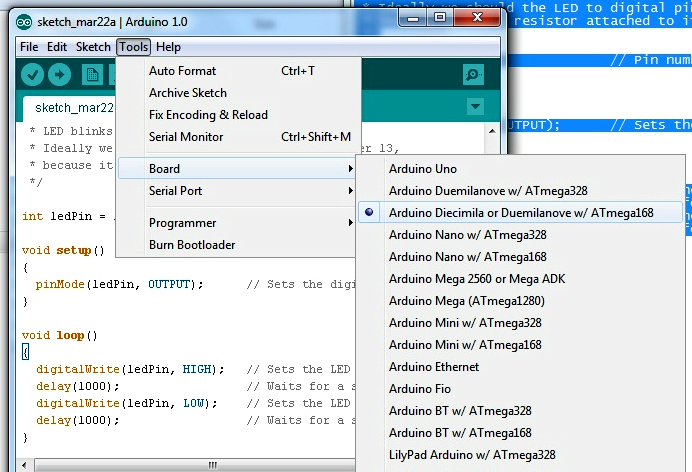Select Arduino Mini w/ ATmega168
The width and height of the screenshot is (692, 472).
click(520, 345)
